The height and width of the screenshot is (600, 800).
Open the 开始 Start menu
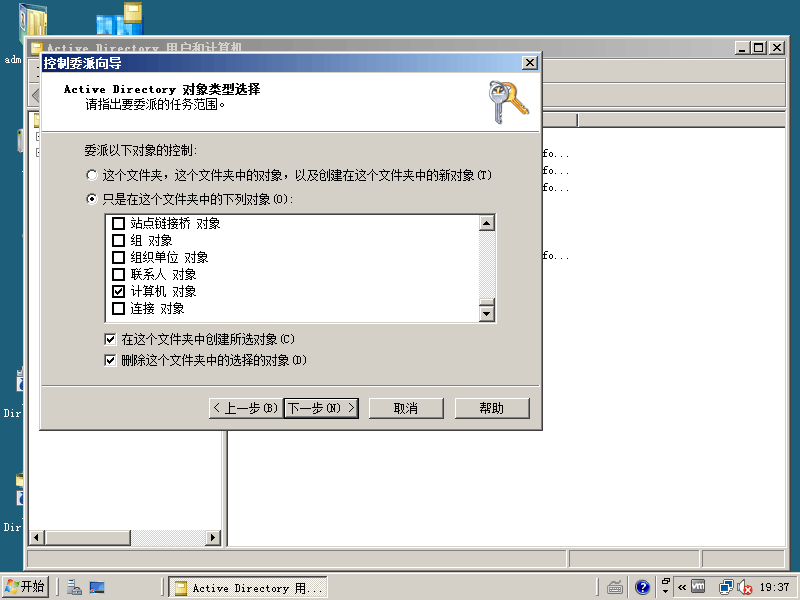tap(26, 587)
